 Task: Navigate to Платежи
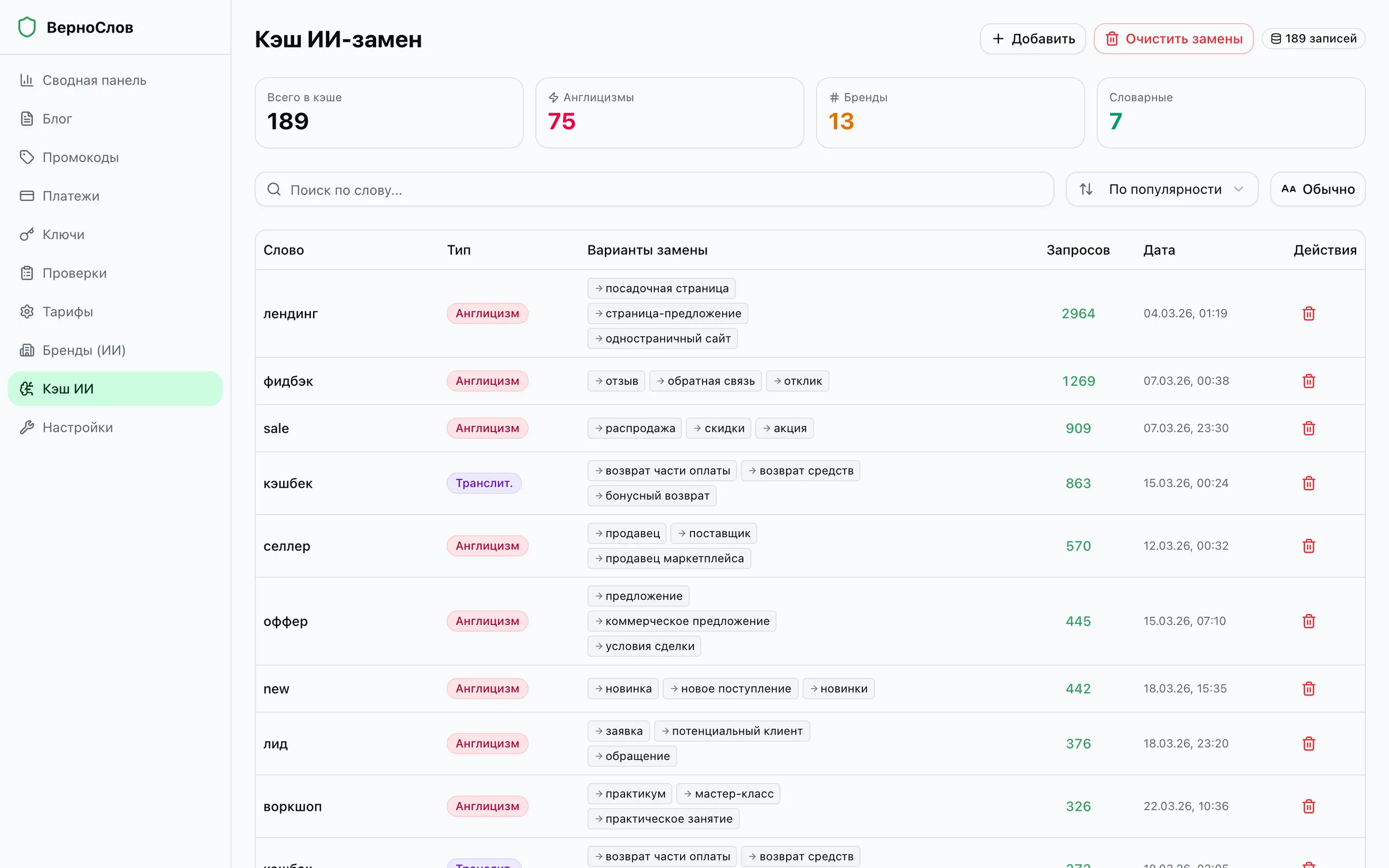click(115, 196)
